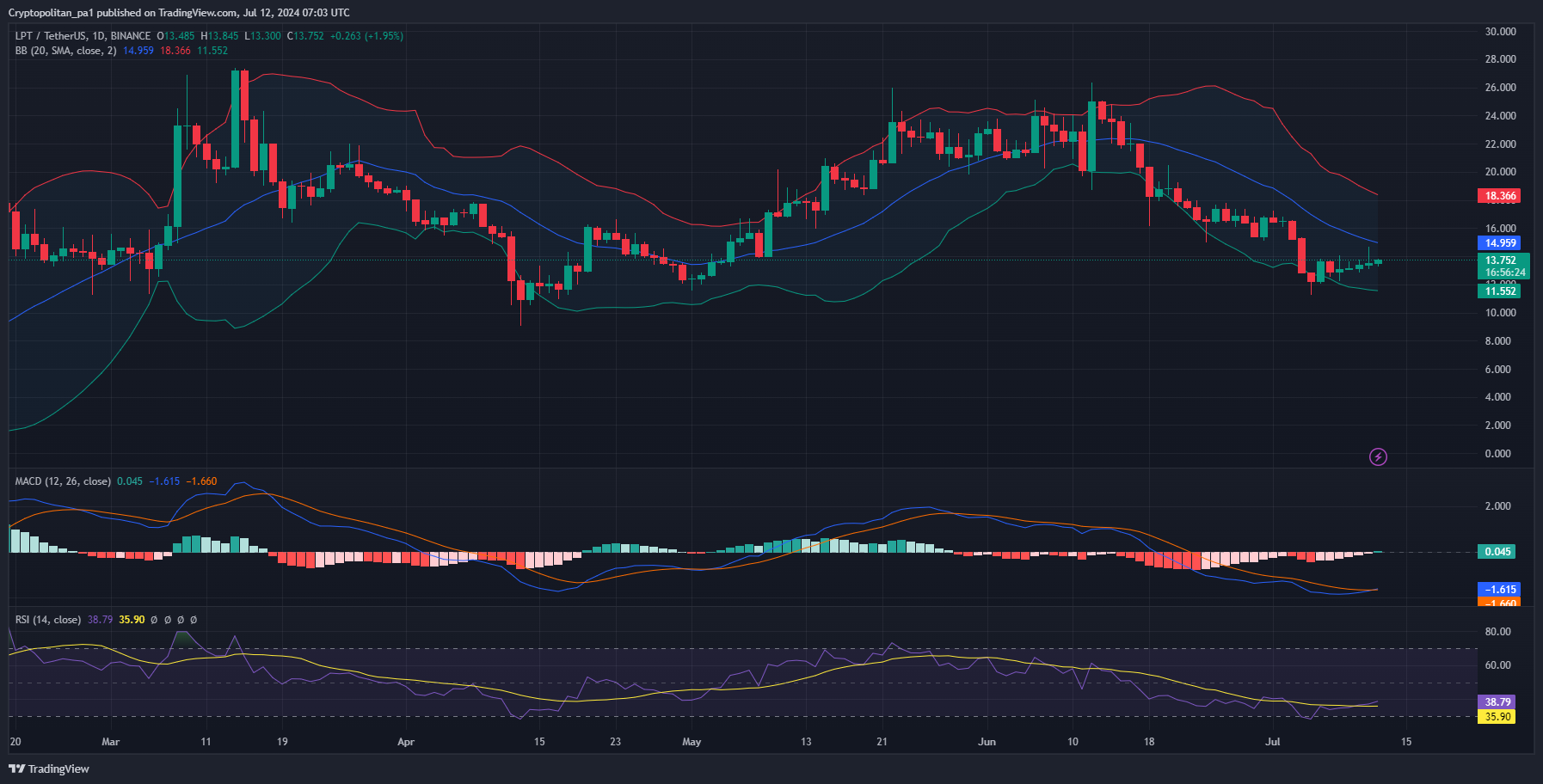This screenshot has height=784, width=1543.
Task: Click the 26.000 price axis label
Action: click(1500, 88)
